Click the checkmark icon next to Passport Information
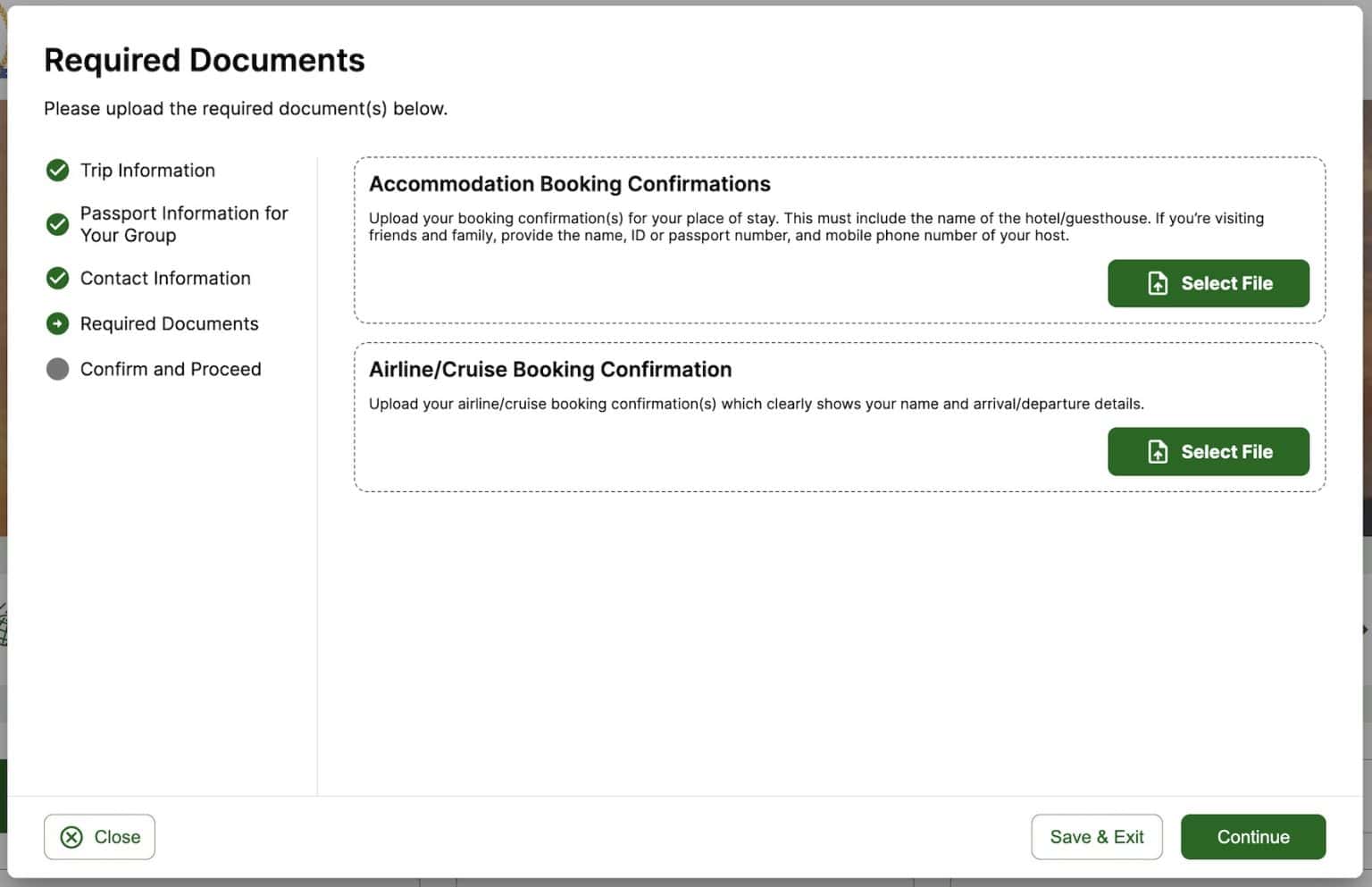The width and height of the screenshot is (1372, 887). click(x=57, y=224)
